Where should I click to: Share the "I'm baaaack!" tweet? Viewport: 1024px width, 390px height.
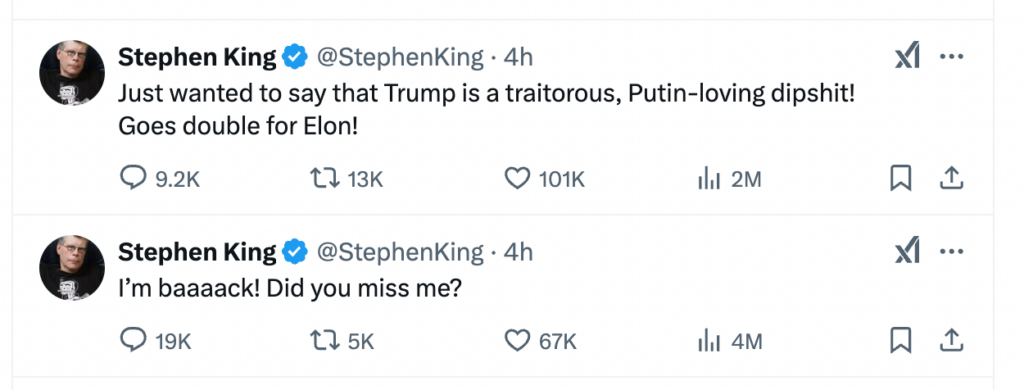coord(952,341)
